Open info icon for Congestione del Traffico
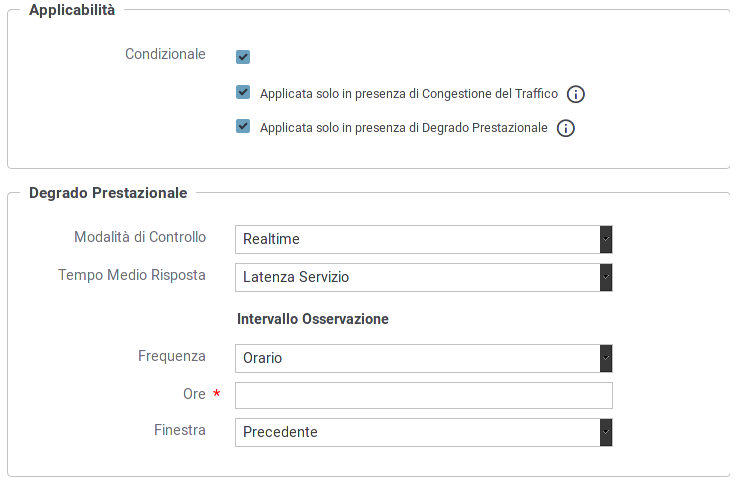 (576, 94)
